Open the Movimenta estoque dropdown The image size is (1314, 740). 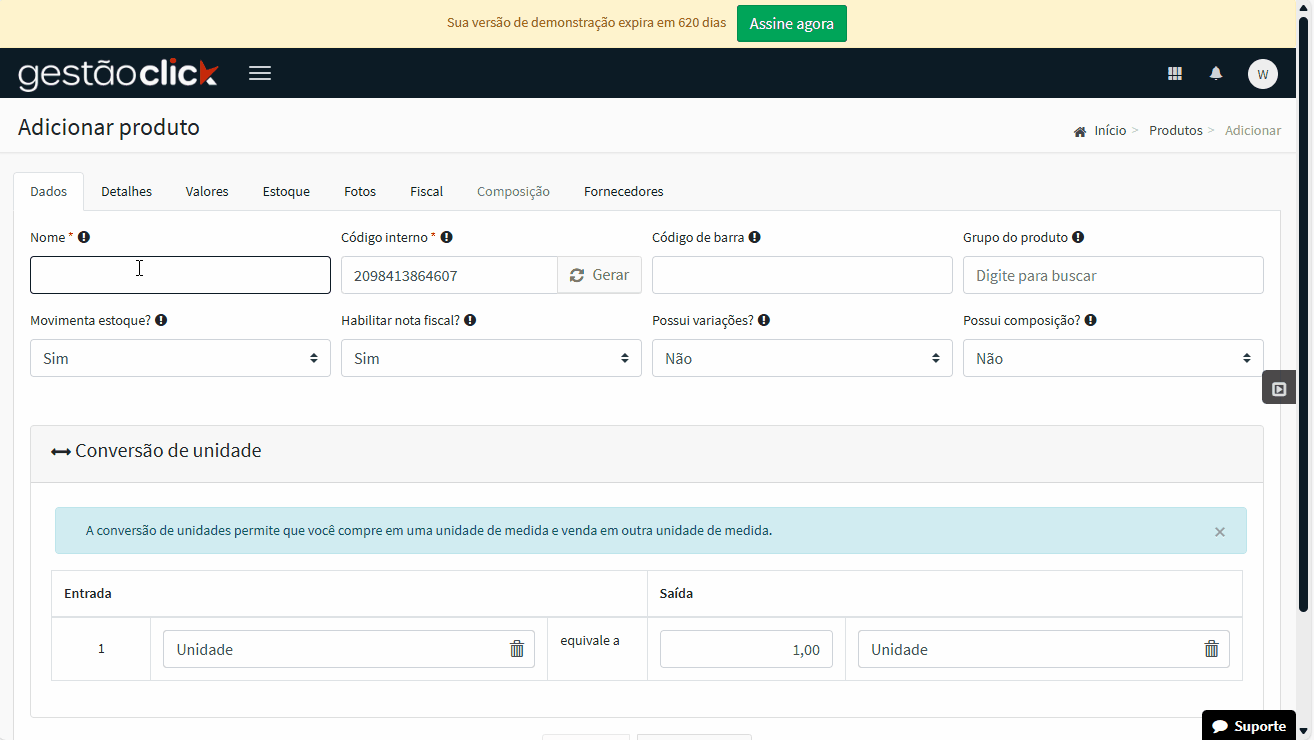(x=180, y=357)
